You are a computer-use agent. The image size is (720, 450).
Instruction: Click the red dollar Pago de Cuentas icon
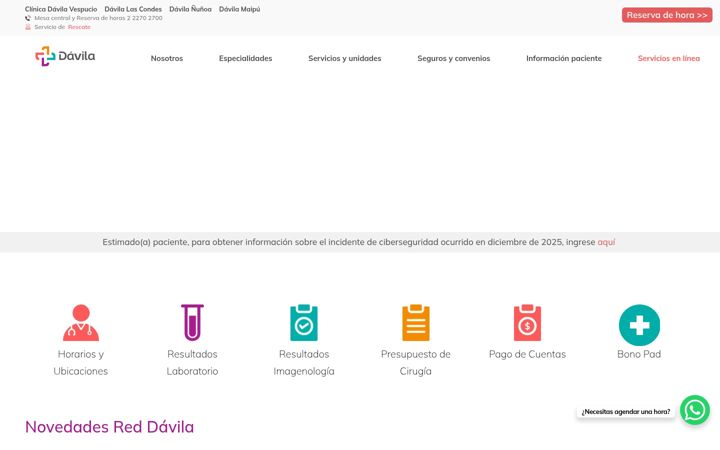[x=527, y=322]
